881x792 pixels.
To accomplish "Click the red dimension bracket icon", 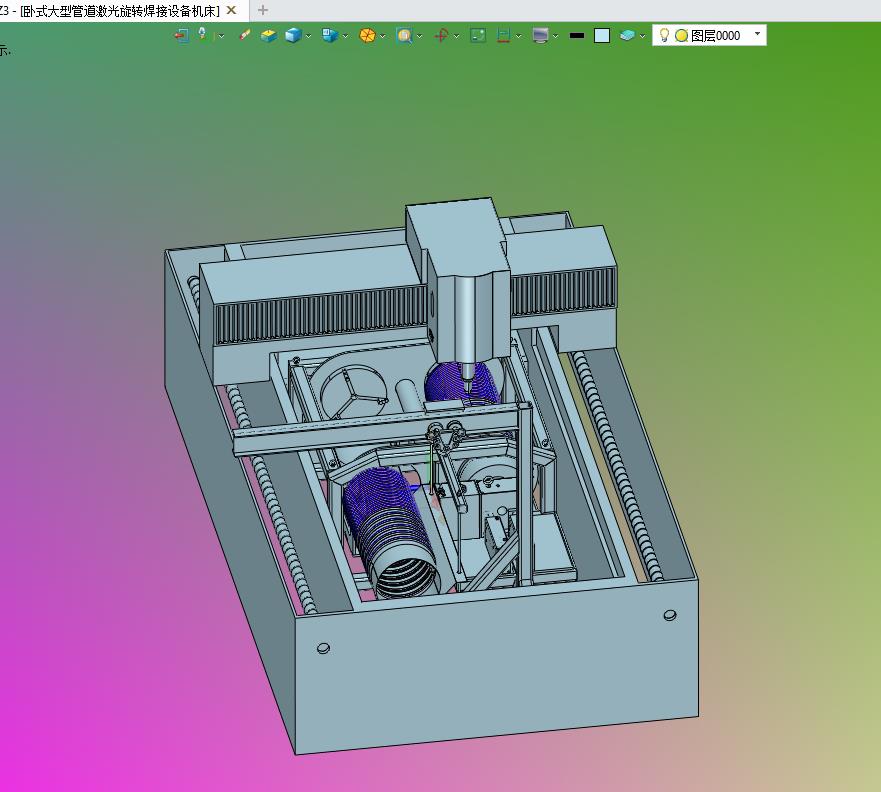I will point(503,35).
